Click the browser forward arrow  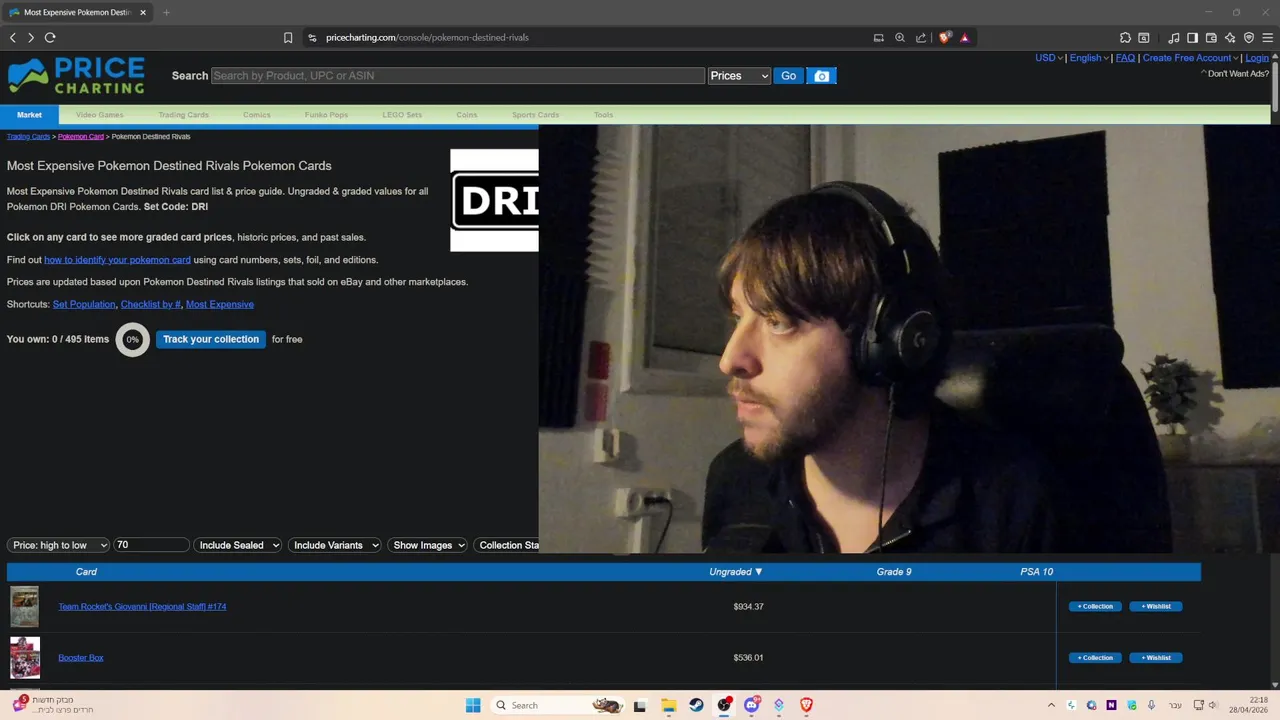[31, 38]
